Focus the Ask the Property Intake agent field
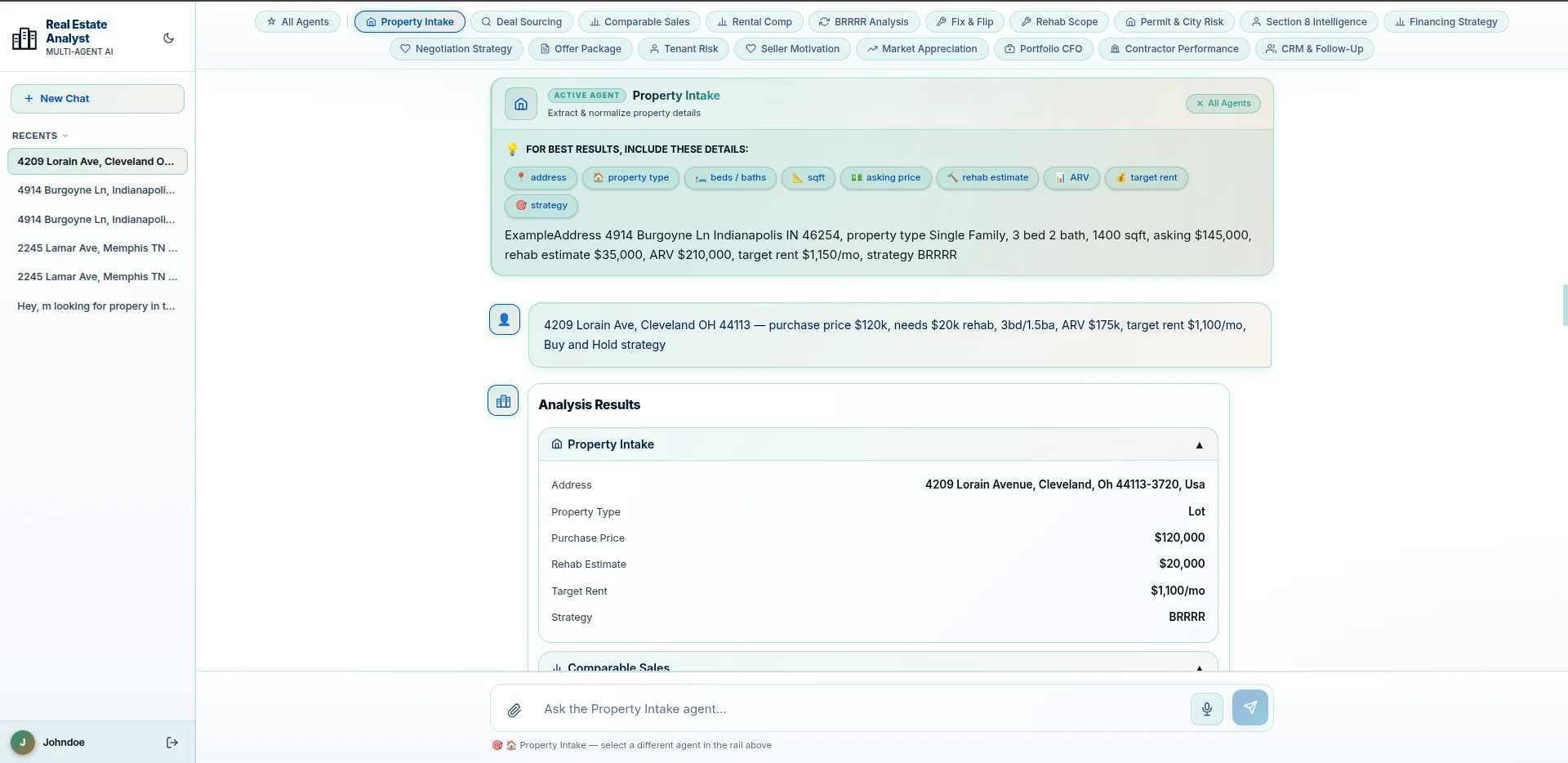This screenshot has width=1568, height=763. click(x=862, y=709)
